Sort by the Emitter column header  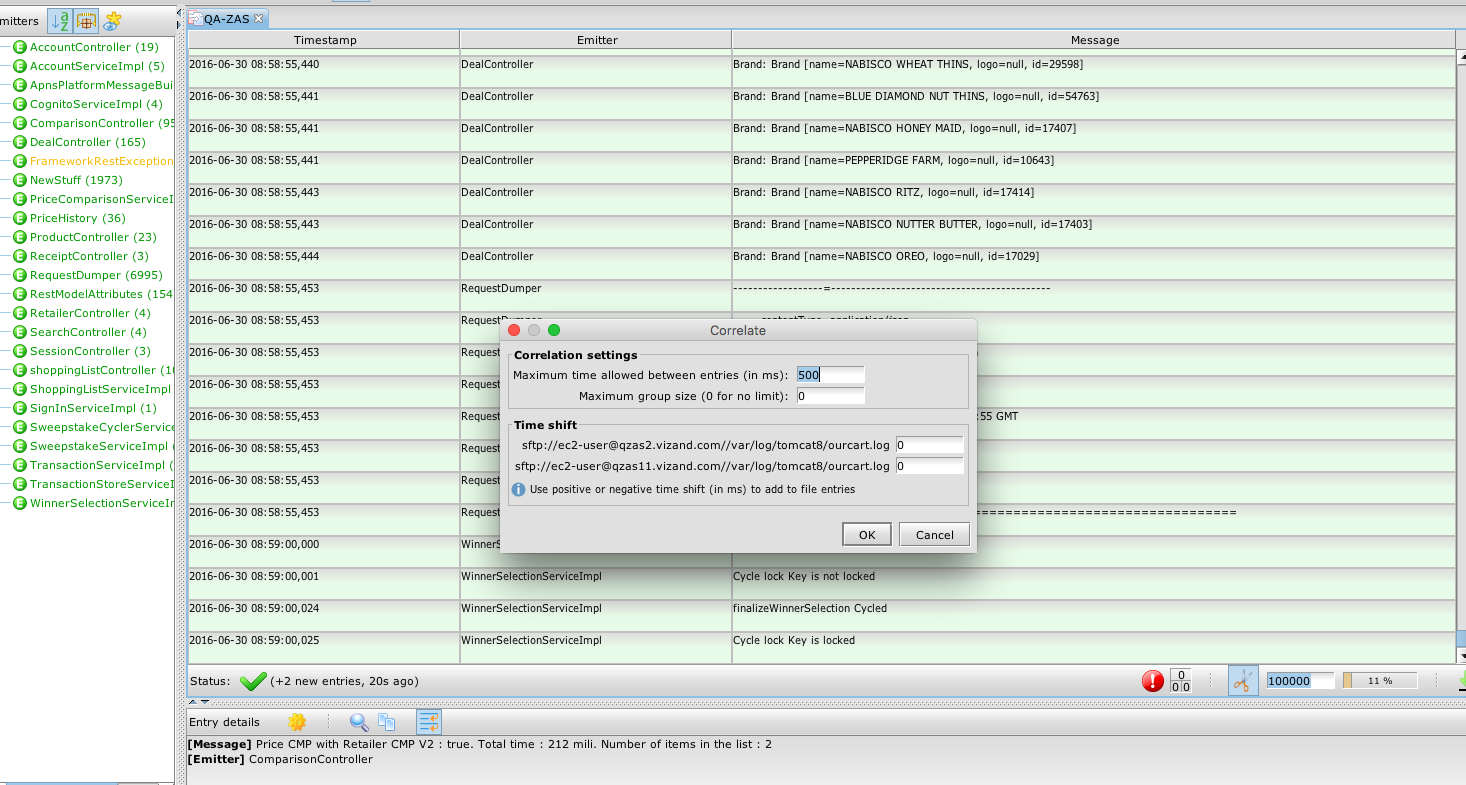(x=596, y=40)
